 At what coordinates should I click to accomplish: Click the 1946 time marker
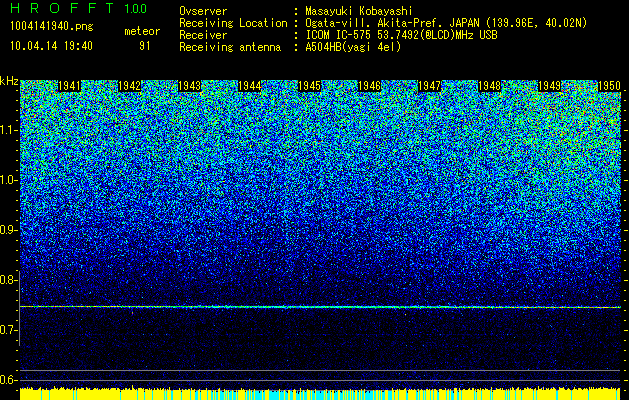click(369, 86)
